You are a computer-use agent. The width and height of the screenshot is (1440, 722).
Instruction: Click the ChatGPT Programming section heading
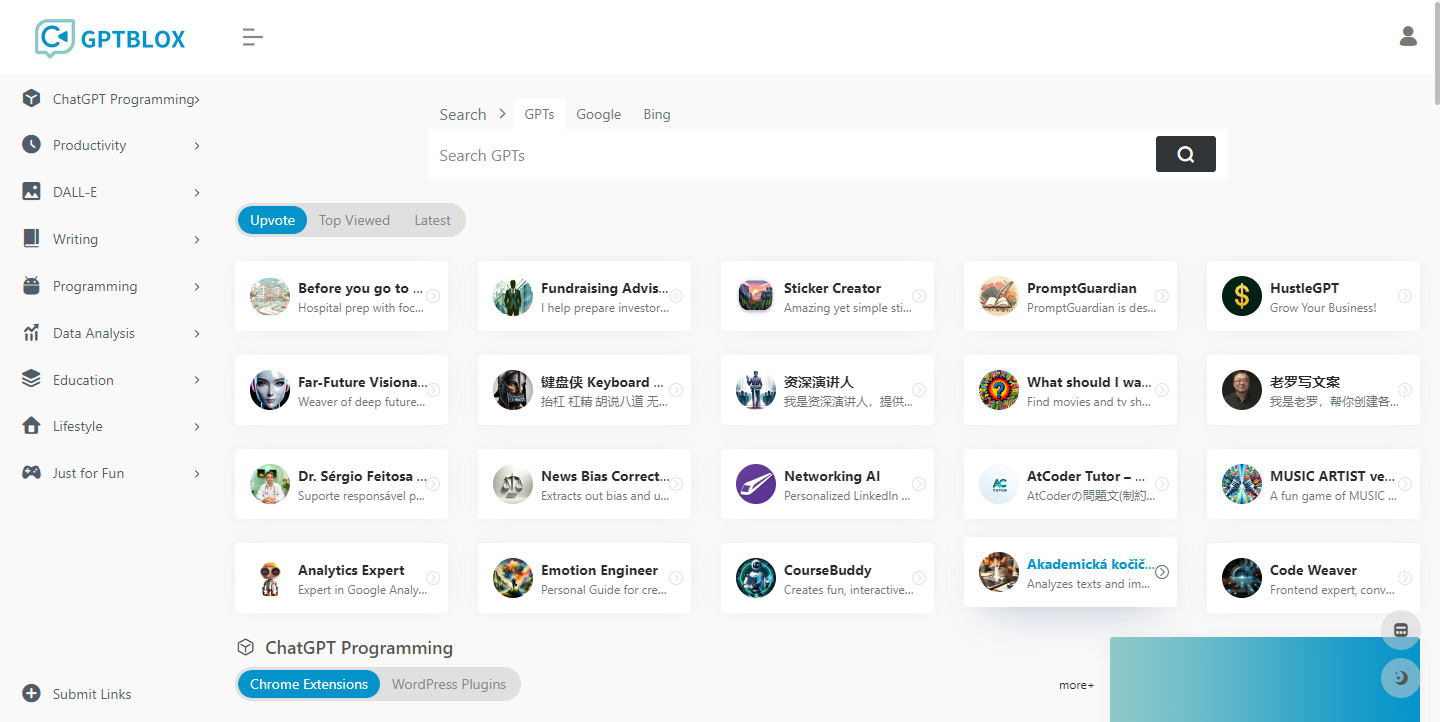359,648
